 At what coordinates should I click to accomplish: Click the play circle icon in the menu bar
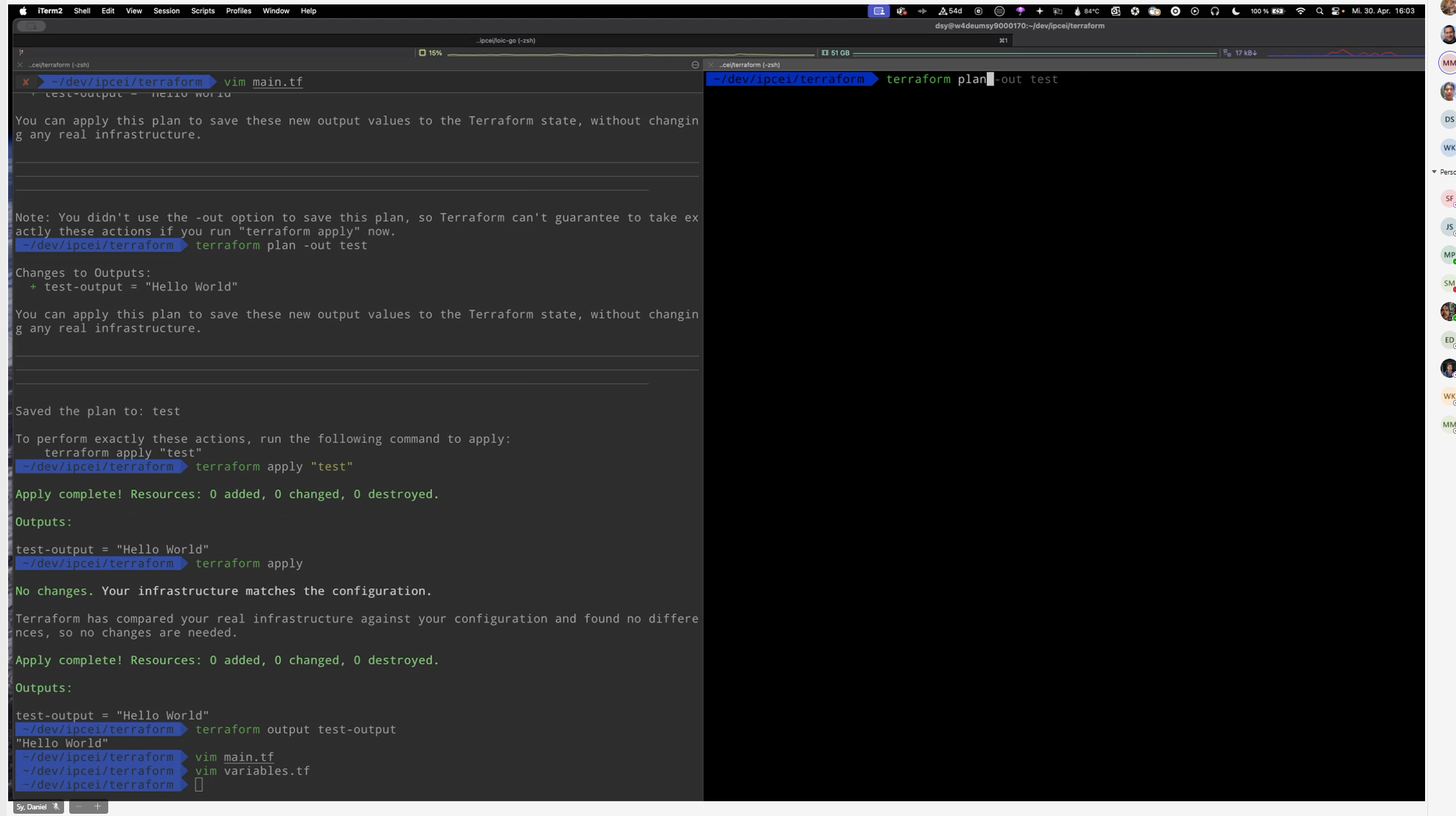coord(1195,11)
